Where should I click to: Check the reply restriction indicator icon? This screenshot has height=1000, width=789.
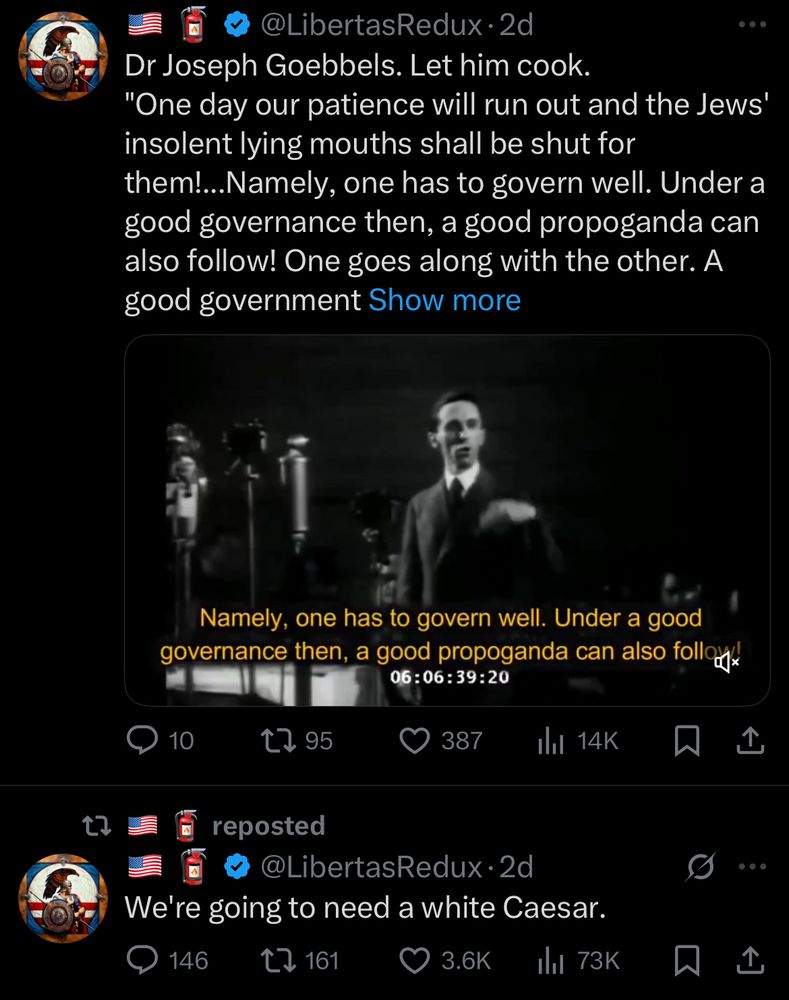(x=703, y=866)
